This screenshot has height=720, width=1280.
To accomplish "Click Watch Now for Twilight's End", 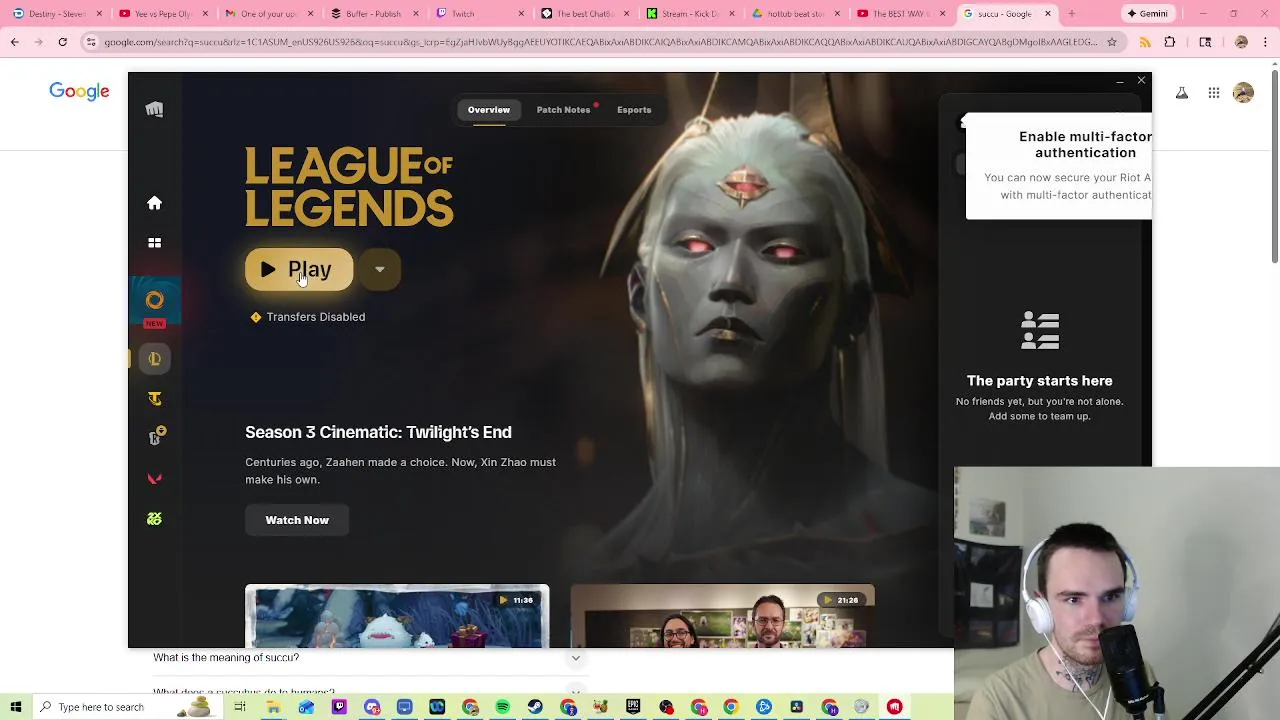I will [297, 520].
